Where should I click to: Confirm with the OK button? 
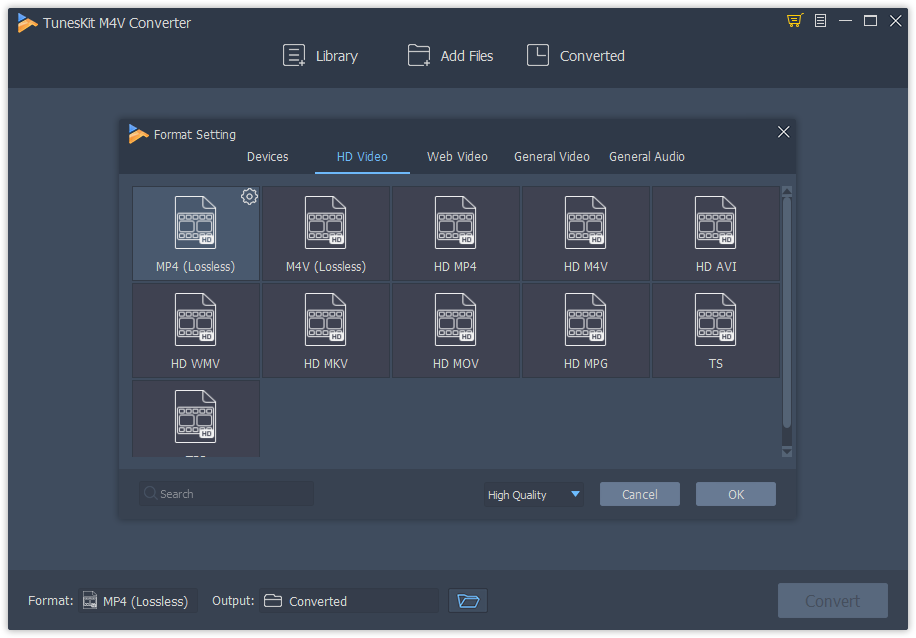[735, 494]
